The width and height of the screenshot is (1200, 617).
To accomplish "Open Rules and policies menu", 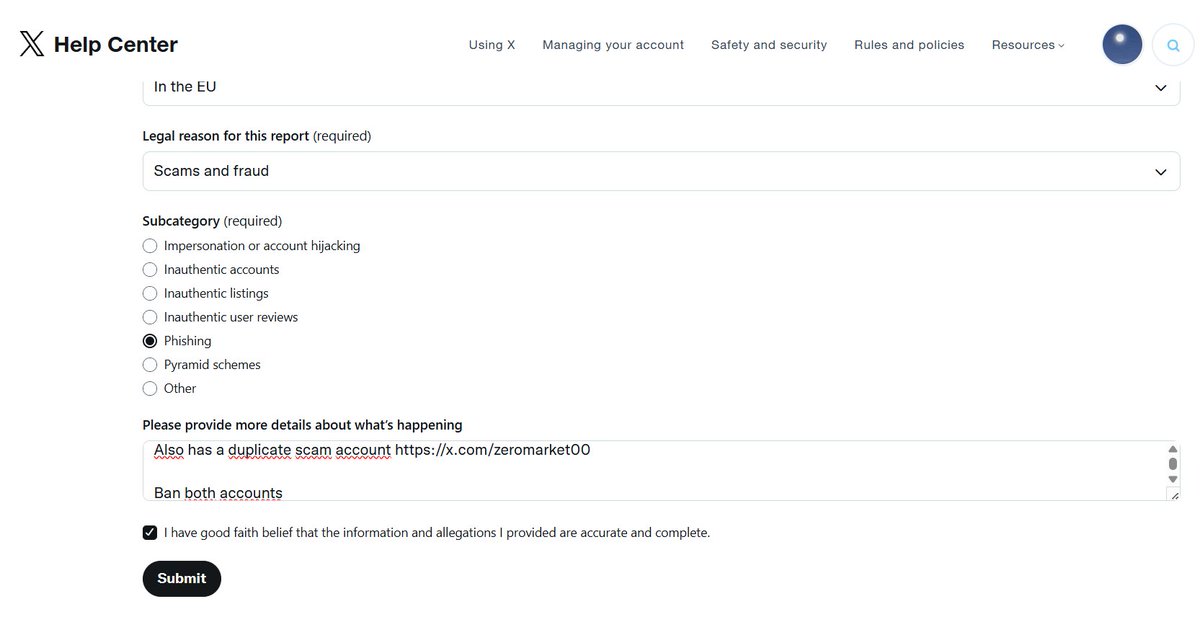I will pyautogui.click(x=909, y=45).
